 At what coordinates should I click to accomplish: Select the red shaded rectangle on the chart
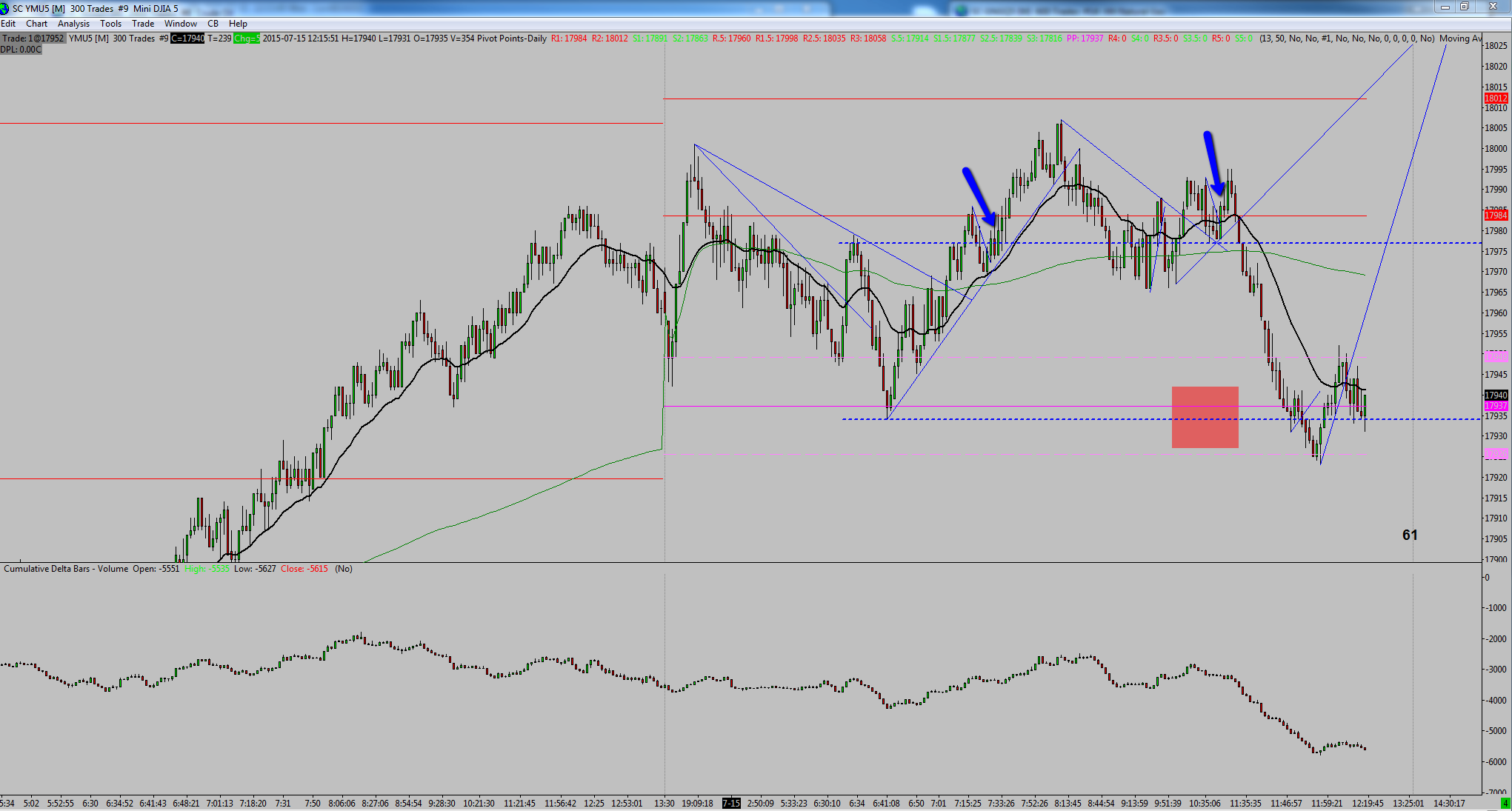(1205, 417)
